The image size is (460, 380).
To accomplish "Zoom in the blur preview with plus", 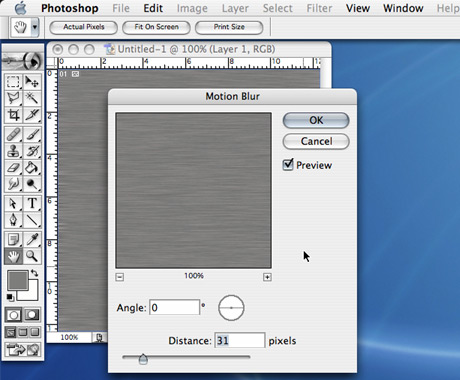I will click(267, 277).
